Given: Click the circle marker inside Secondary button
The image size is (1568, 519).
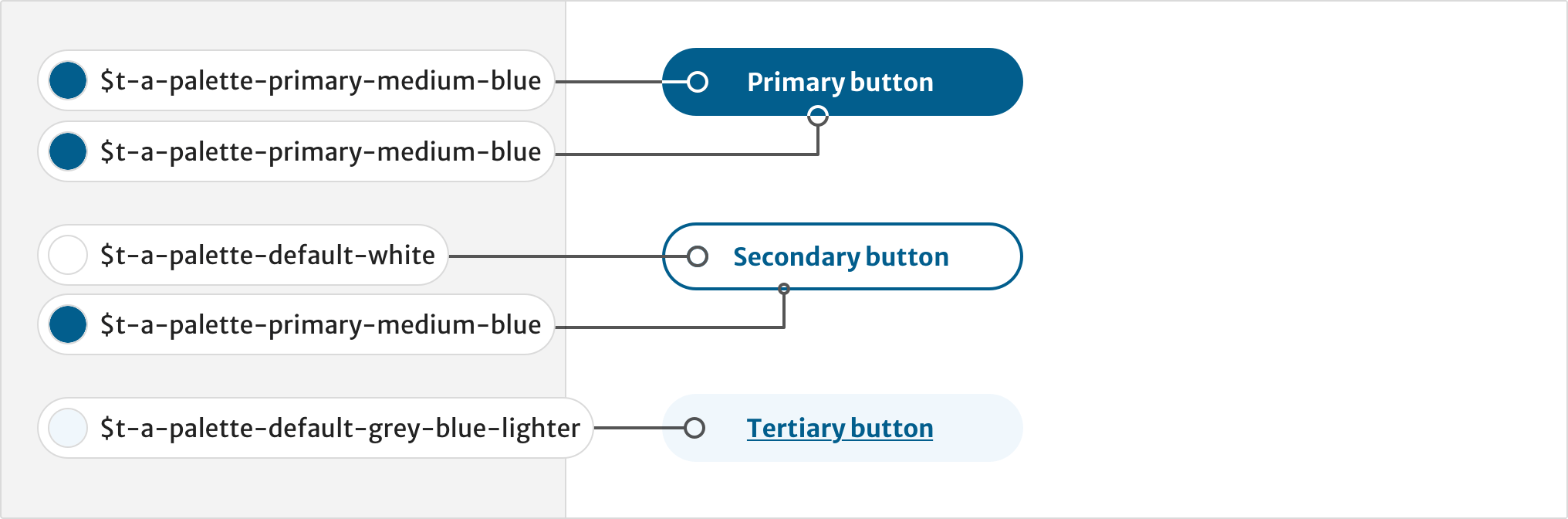Looking at the screenshot, I should pos(698,256).
